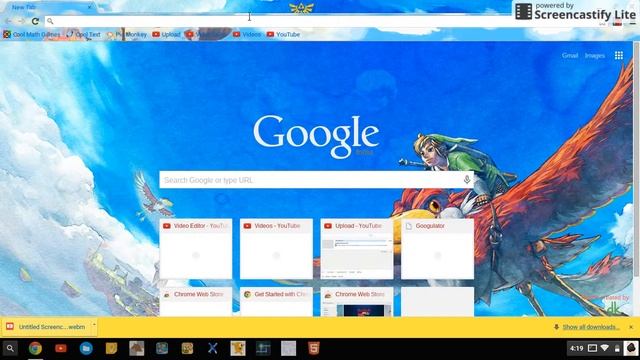Viewport: 640px width, 360px height.
Task: Launch YouTube app from the shelf
Action: pos(61,349)
